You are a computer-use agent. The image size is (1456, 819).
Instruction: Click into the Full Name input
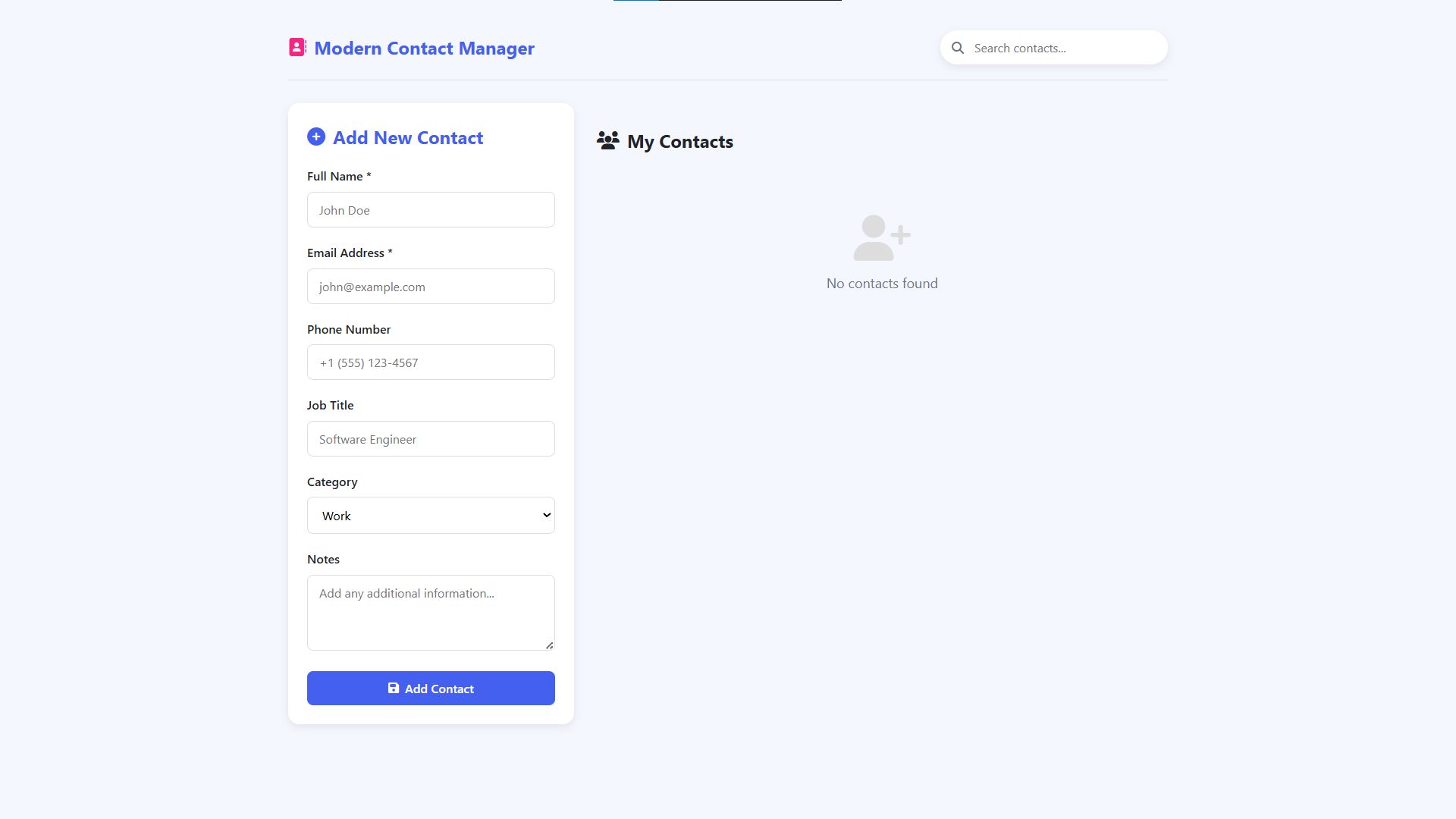pos(431,210)
